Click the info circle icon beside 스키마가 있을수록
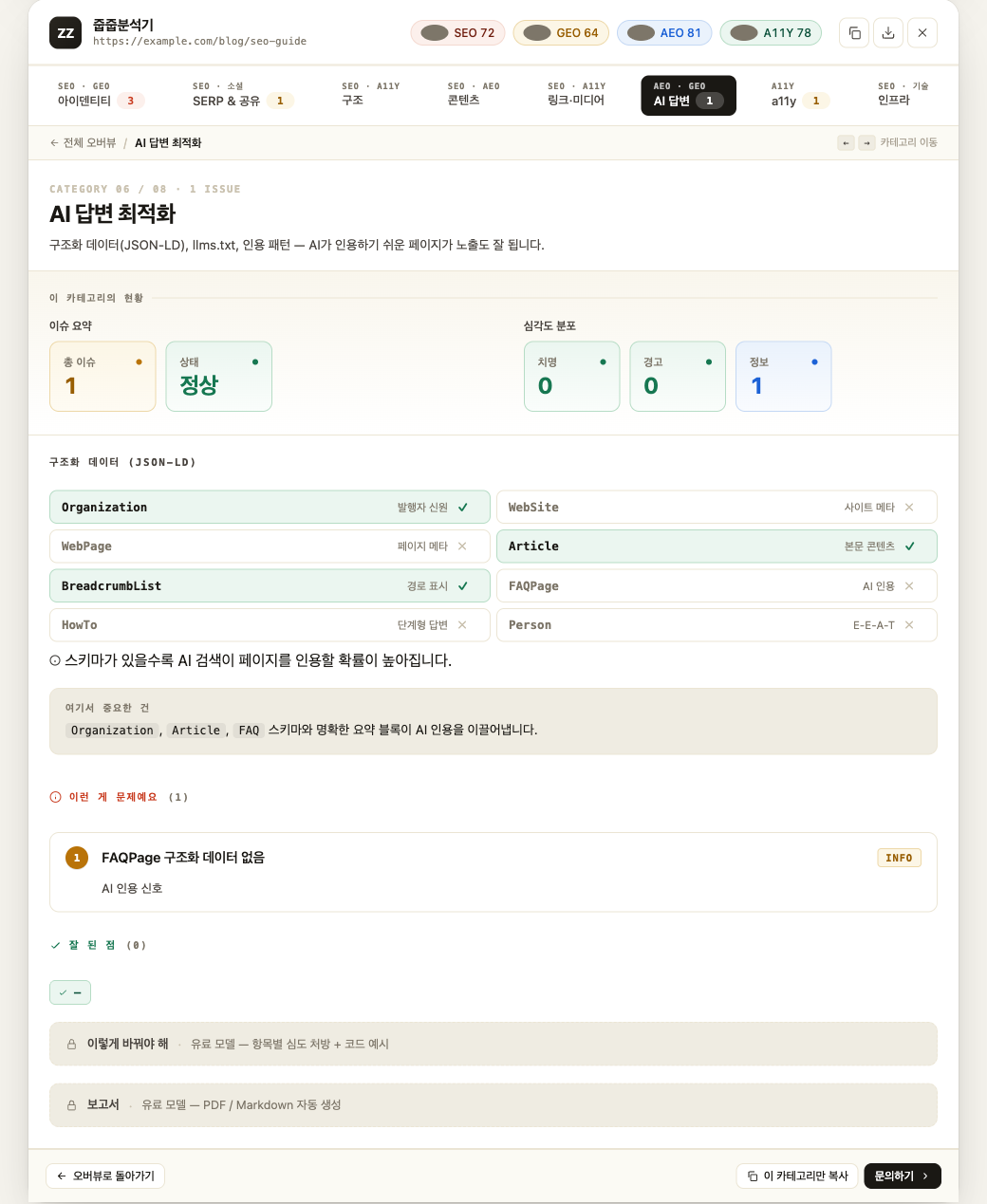Screen dimensions: 987x1204 tap(55, 660)
